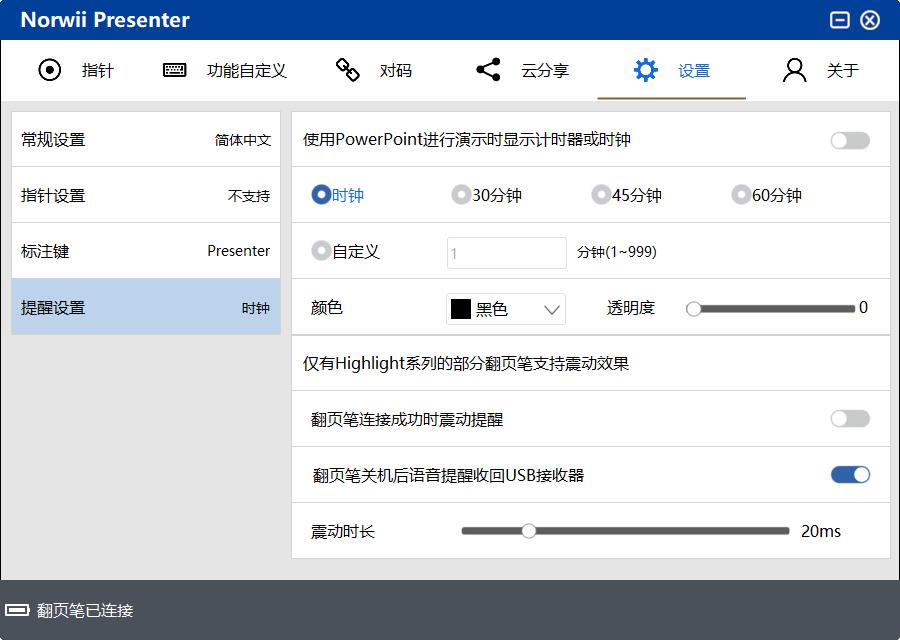Toggle vibration on presenter connection success
900x640 pixels.
pyautogui.click(x=850, y=418)
